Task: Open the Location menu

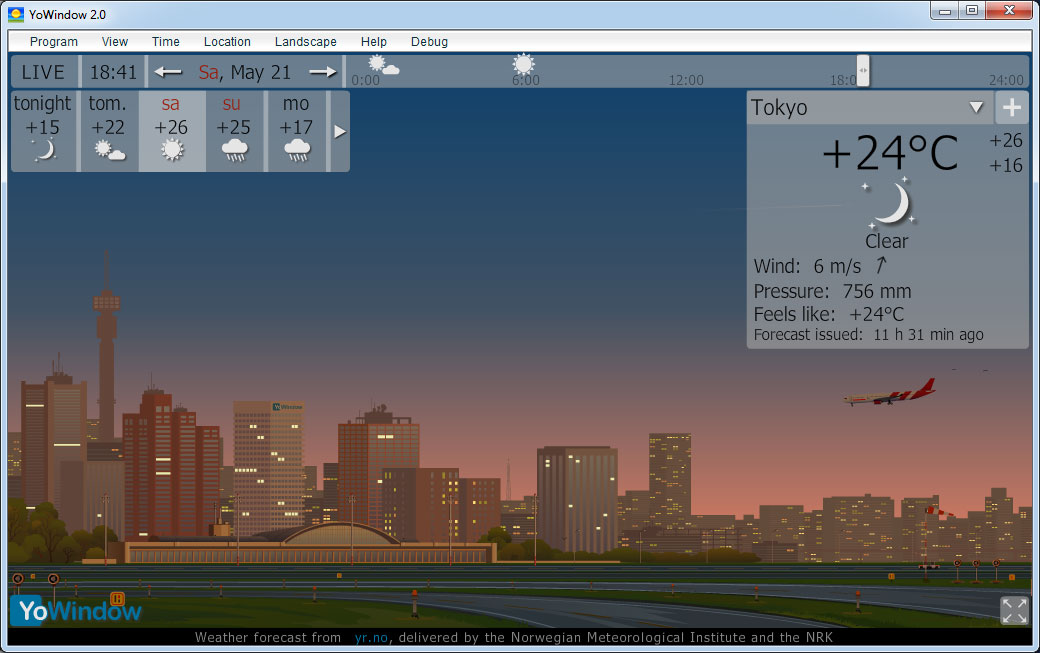Action: (x=227, y=42)
